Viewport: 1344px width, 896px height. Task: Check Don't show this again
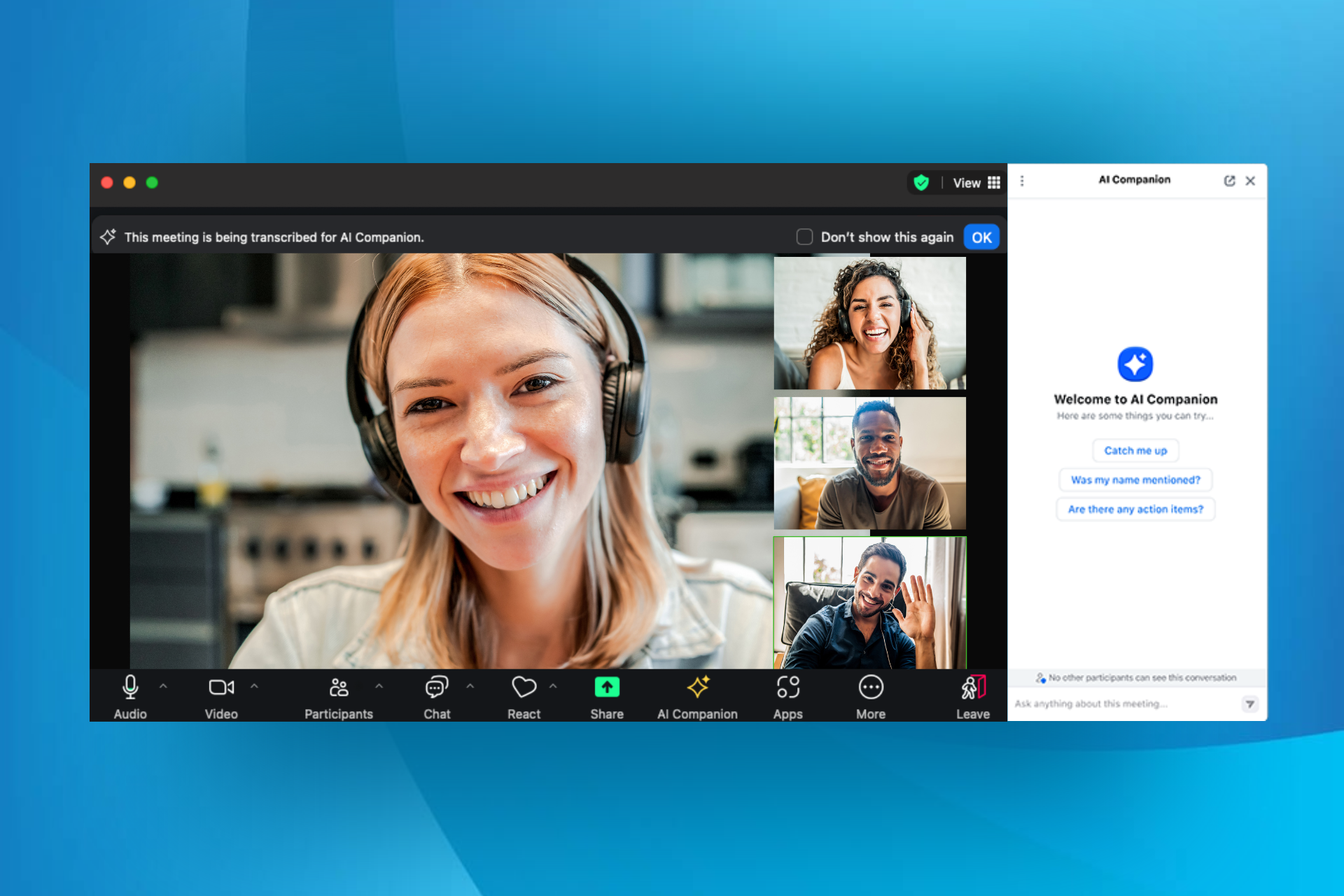[x=804, y=237]
